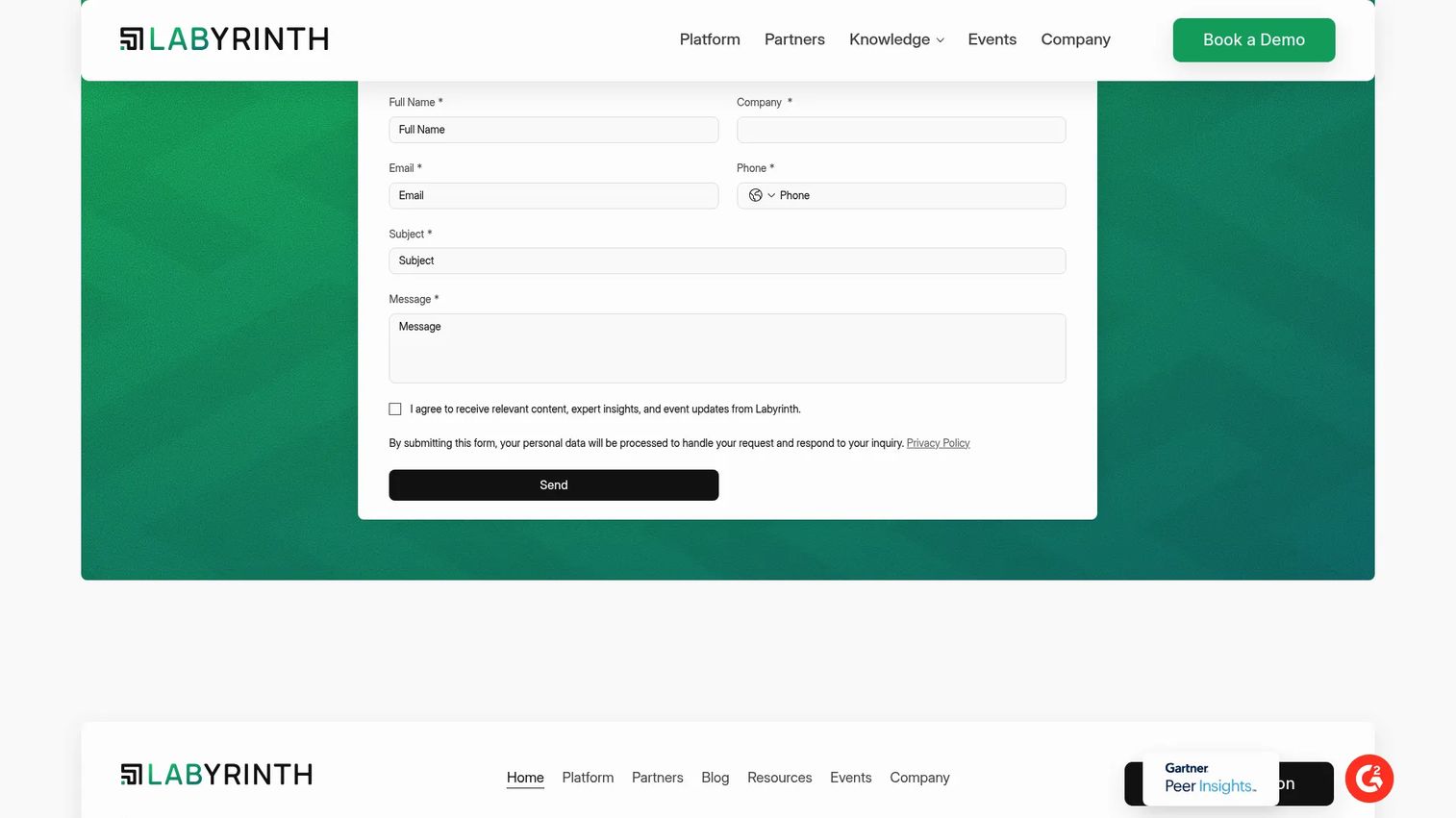The width and height of the screenshot is (1456, 818).
Task: Click inside the Message text area
Action: (727, 348)
